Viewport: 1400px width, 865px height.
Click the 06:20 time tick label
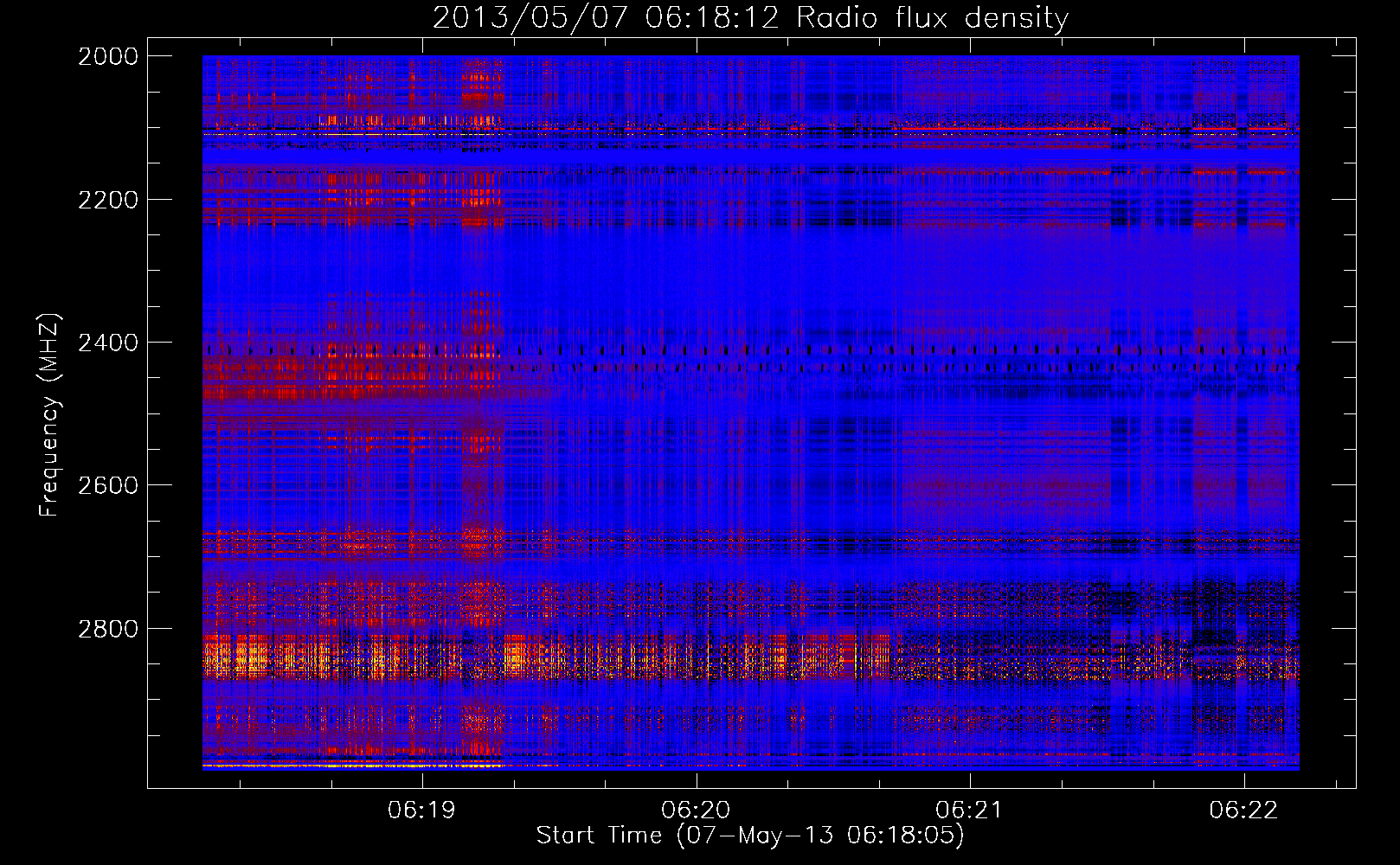696,811
